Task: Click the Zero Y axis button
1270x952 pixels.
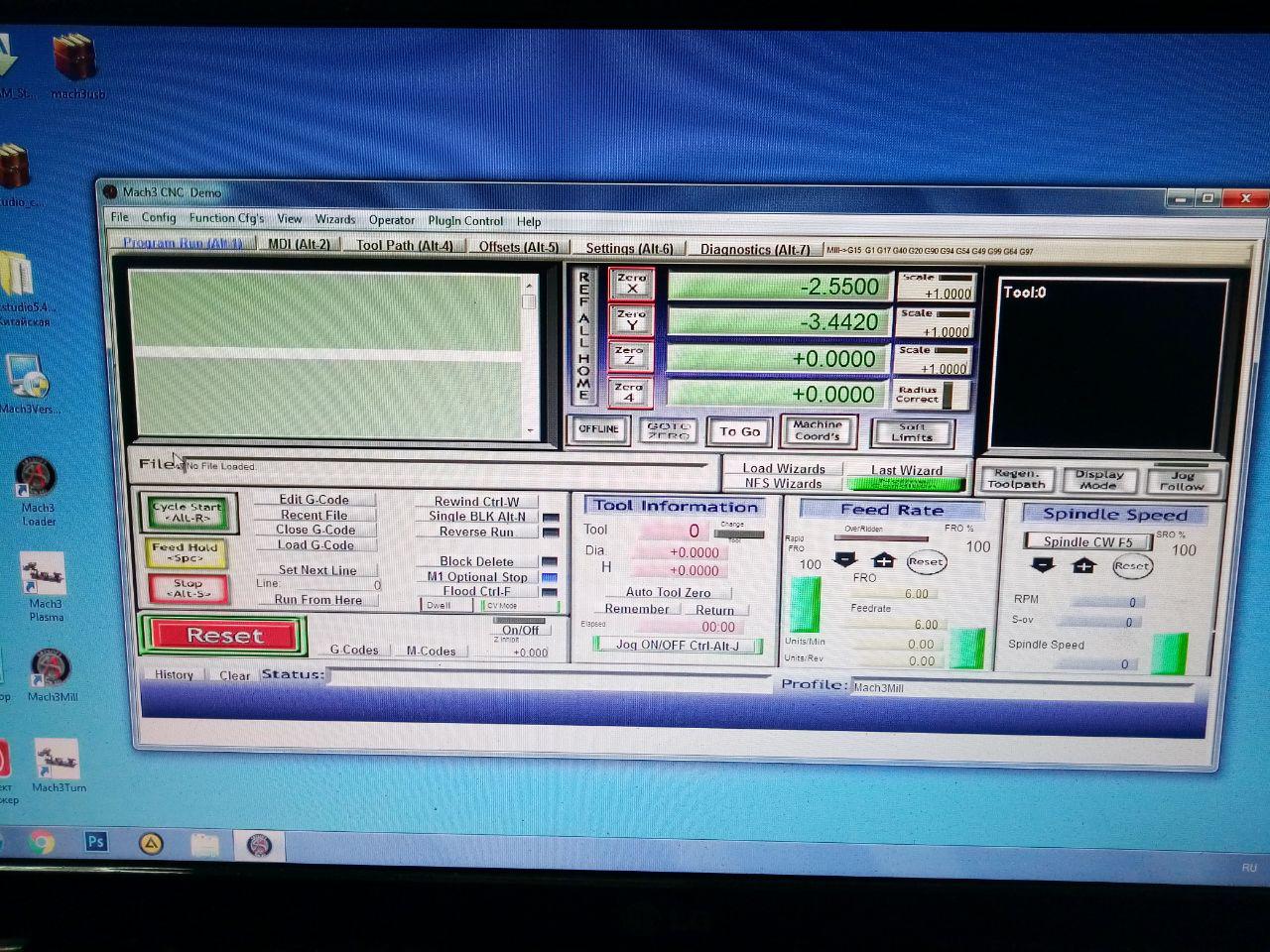Action: (631, 319)
